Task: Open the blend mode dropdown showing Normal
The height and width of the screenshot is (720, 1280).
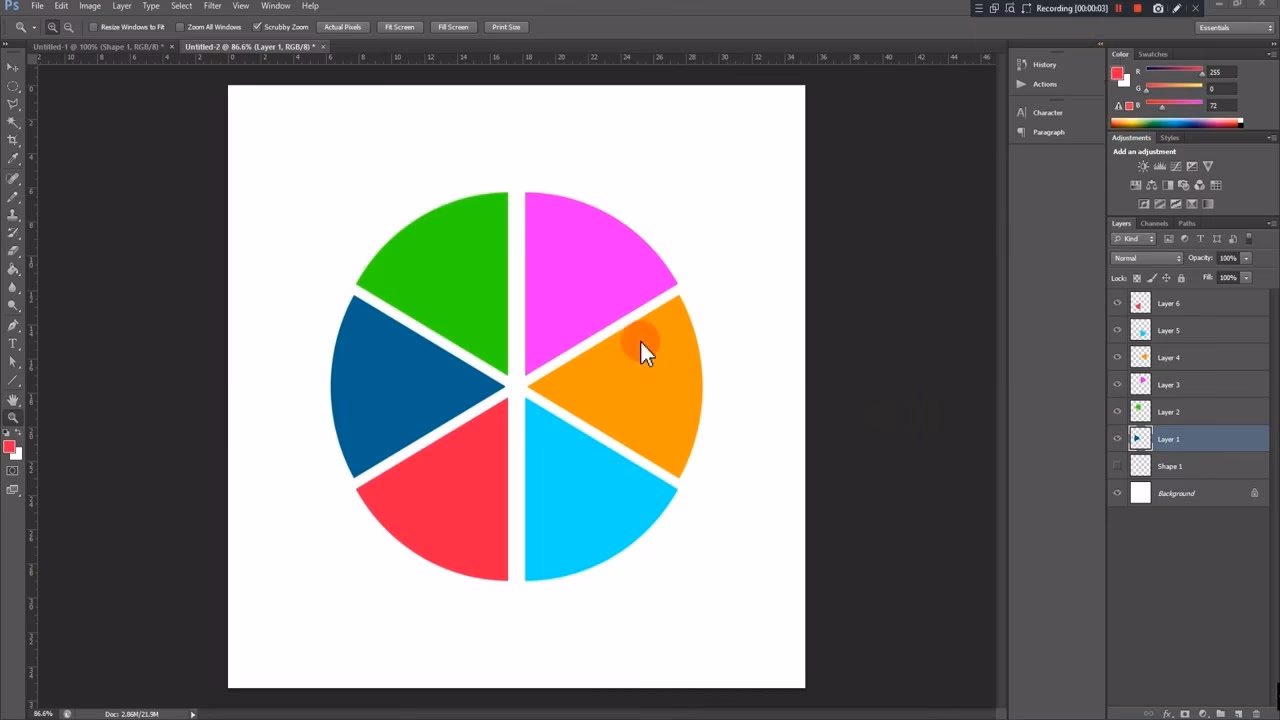Action: [x=1145, y=257]
